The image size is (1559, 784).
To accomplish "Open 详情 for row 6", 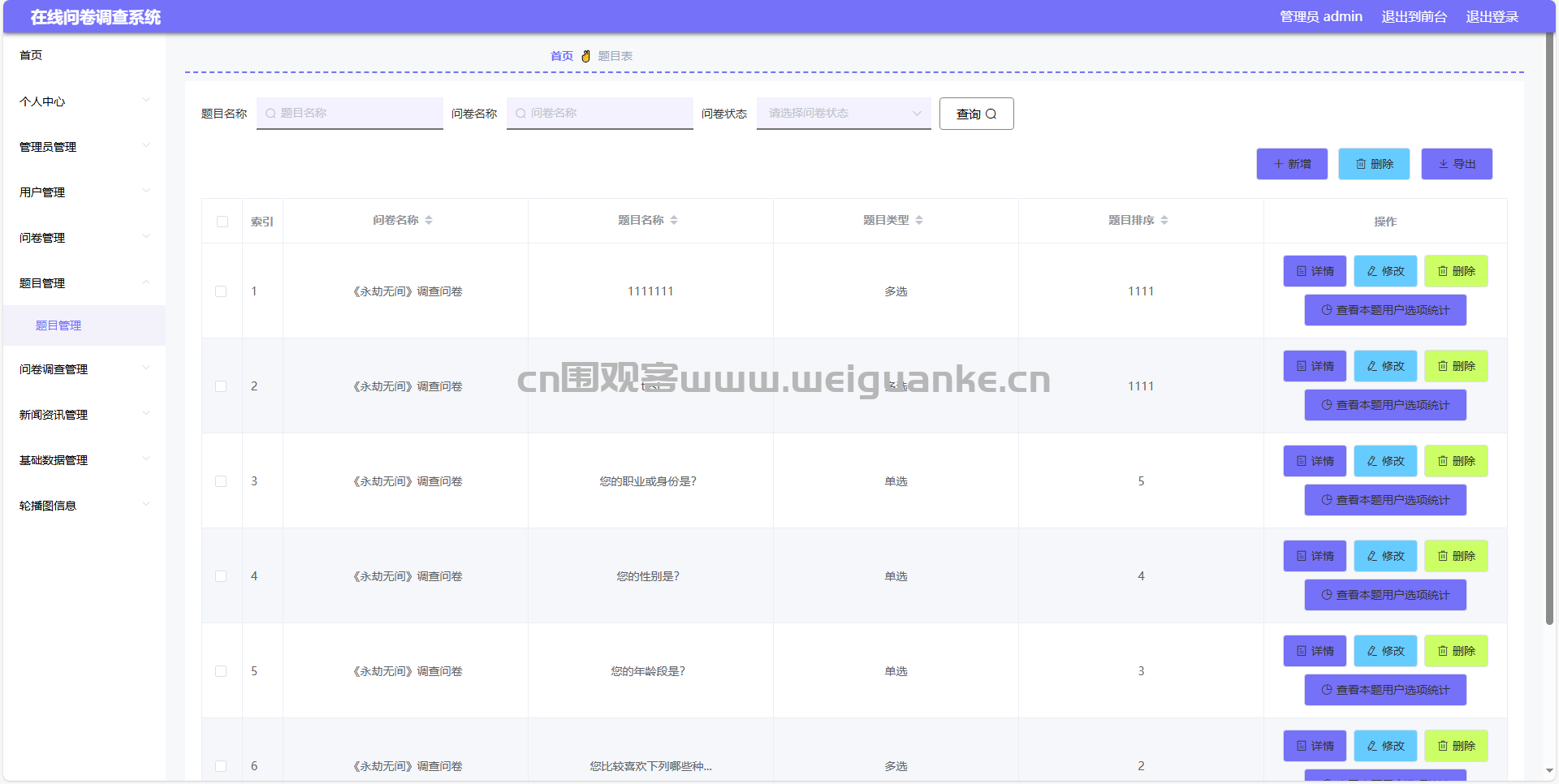I will pyautogui.click(x=1315, y=746).
